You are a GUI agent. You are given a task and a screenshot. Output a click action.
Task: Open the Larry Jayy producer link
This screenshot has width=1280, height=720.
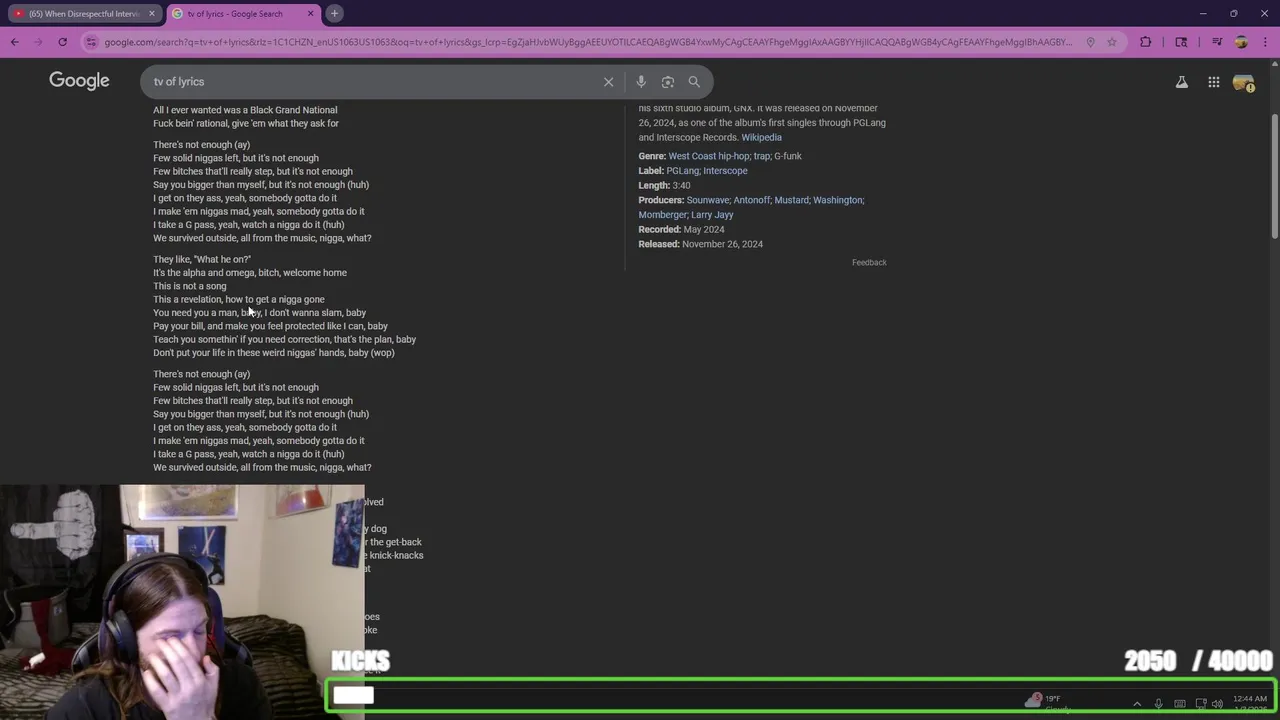[x=712, y=215]
